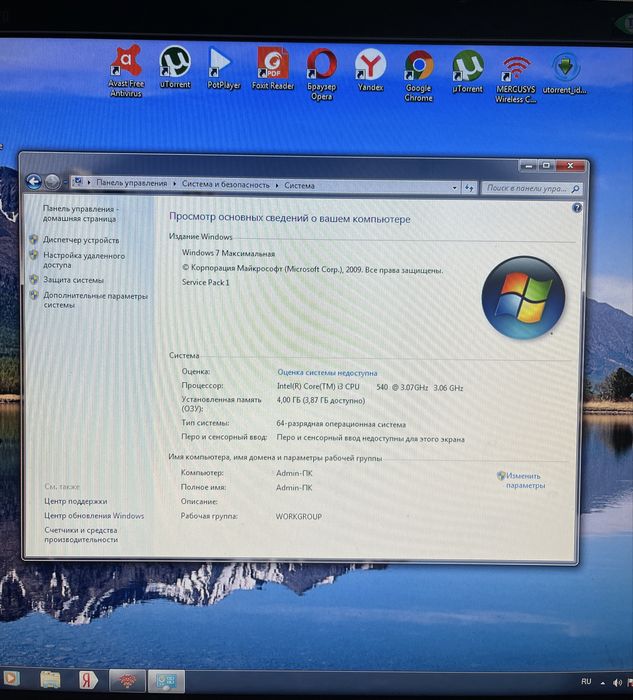Click Изменить параметры link
This screenshot has height=700, width=633.
[525, 480]
